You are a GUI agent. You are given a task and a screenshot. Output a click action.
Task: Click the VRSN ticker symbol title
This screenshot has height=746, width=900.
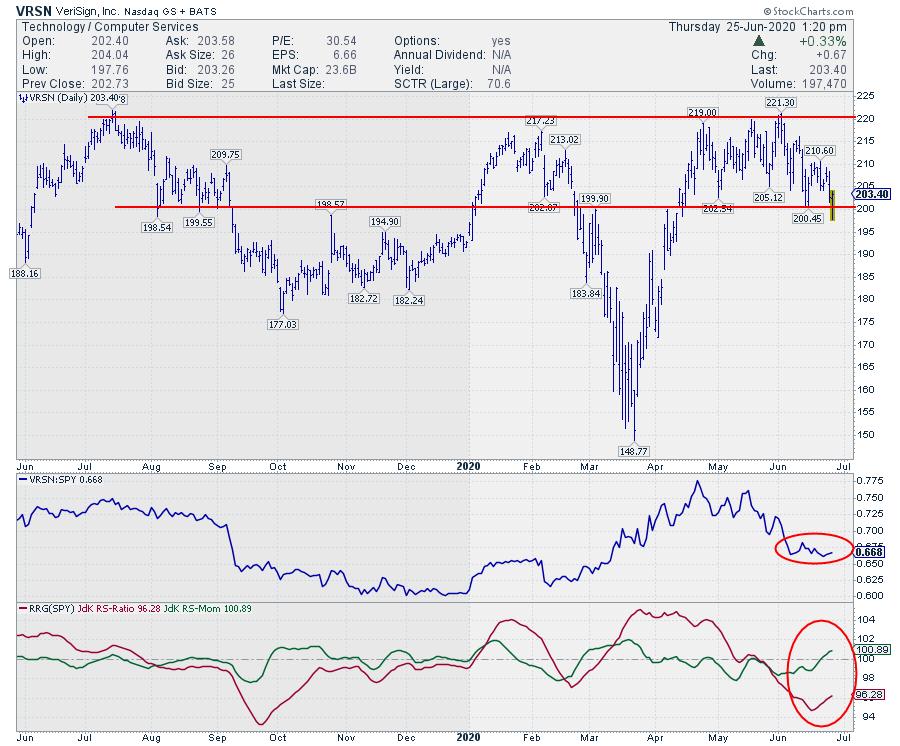tap(34, 10)
